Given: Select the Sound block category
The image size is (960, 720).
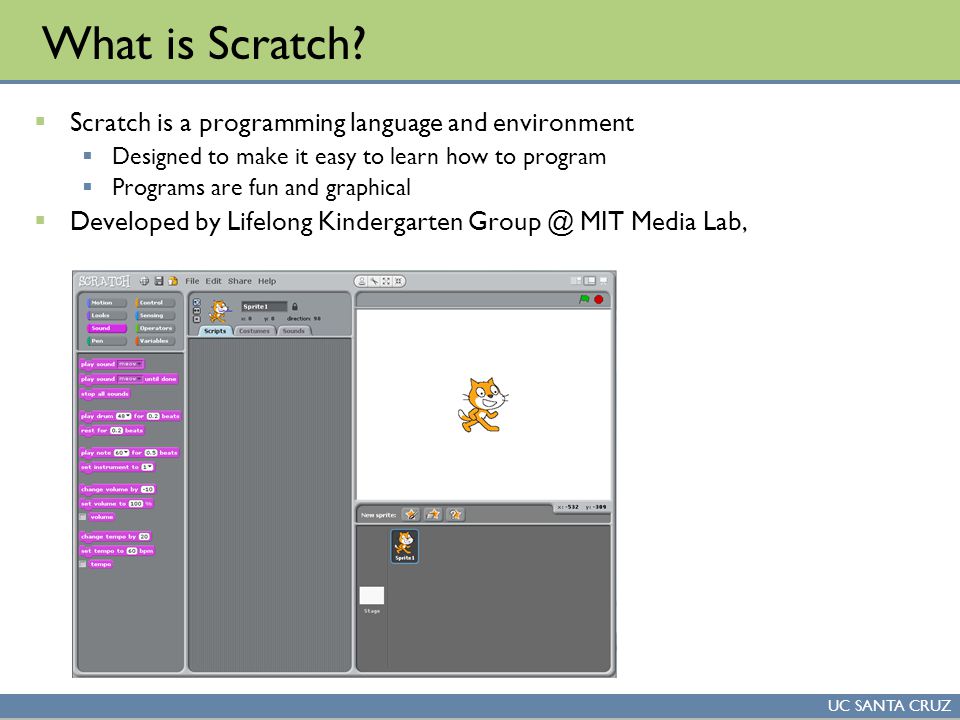Looking at the screenshot, I should [x=107, y=328].
